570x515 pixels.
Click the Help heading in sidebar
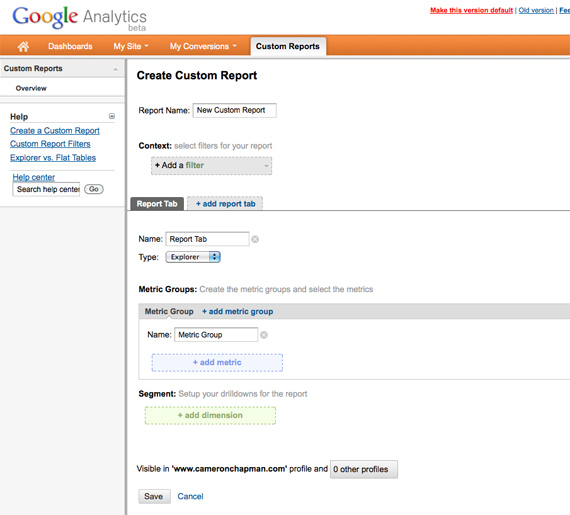[19, 117]
